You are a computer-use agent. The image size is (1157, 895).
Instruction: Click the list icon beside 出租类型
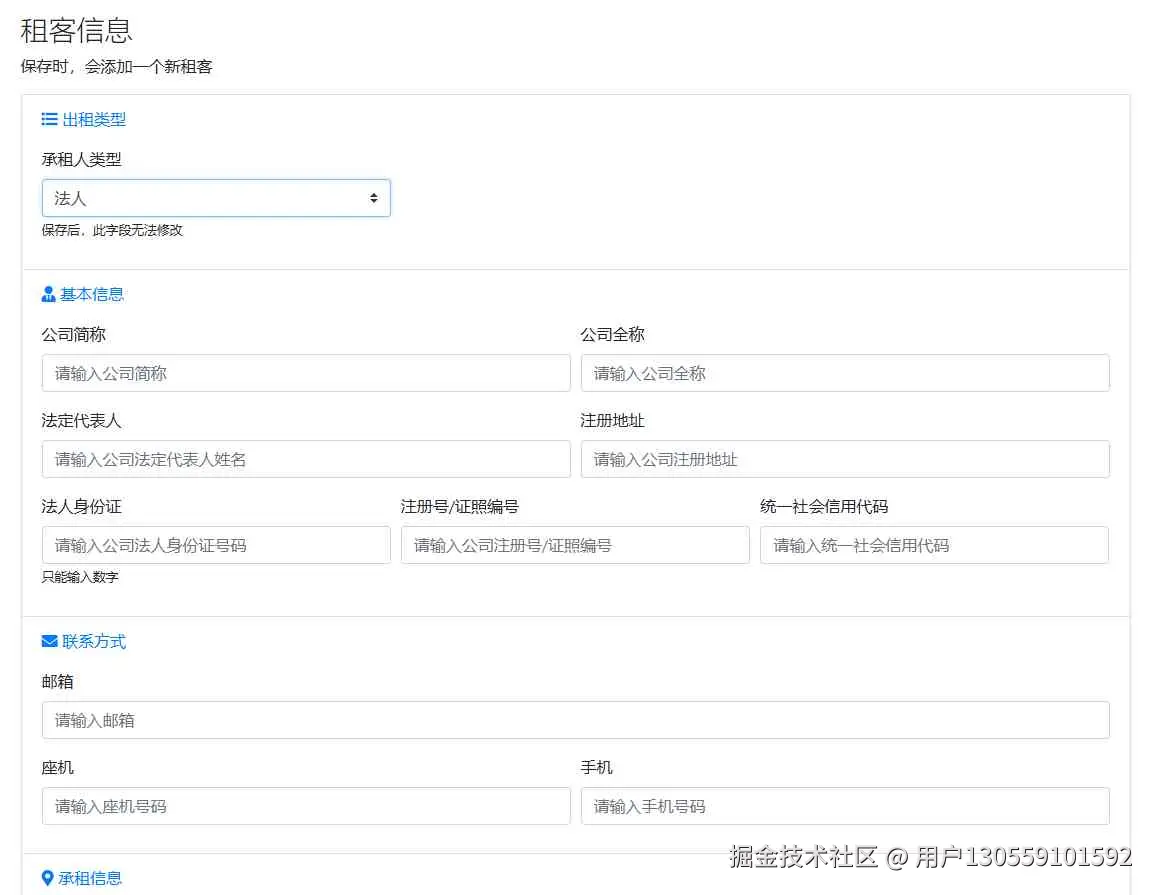(49, 120)
